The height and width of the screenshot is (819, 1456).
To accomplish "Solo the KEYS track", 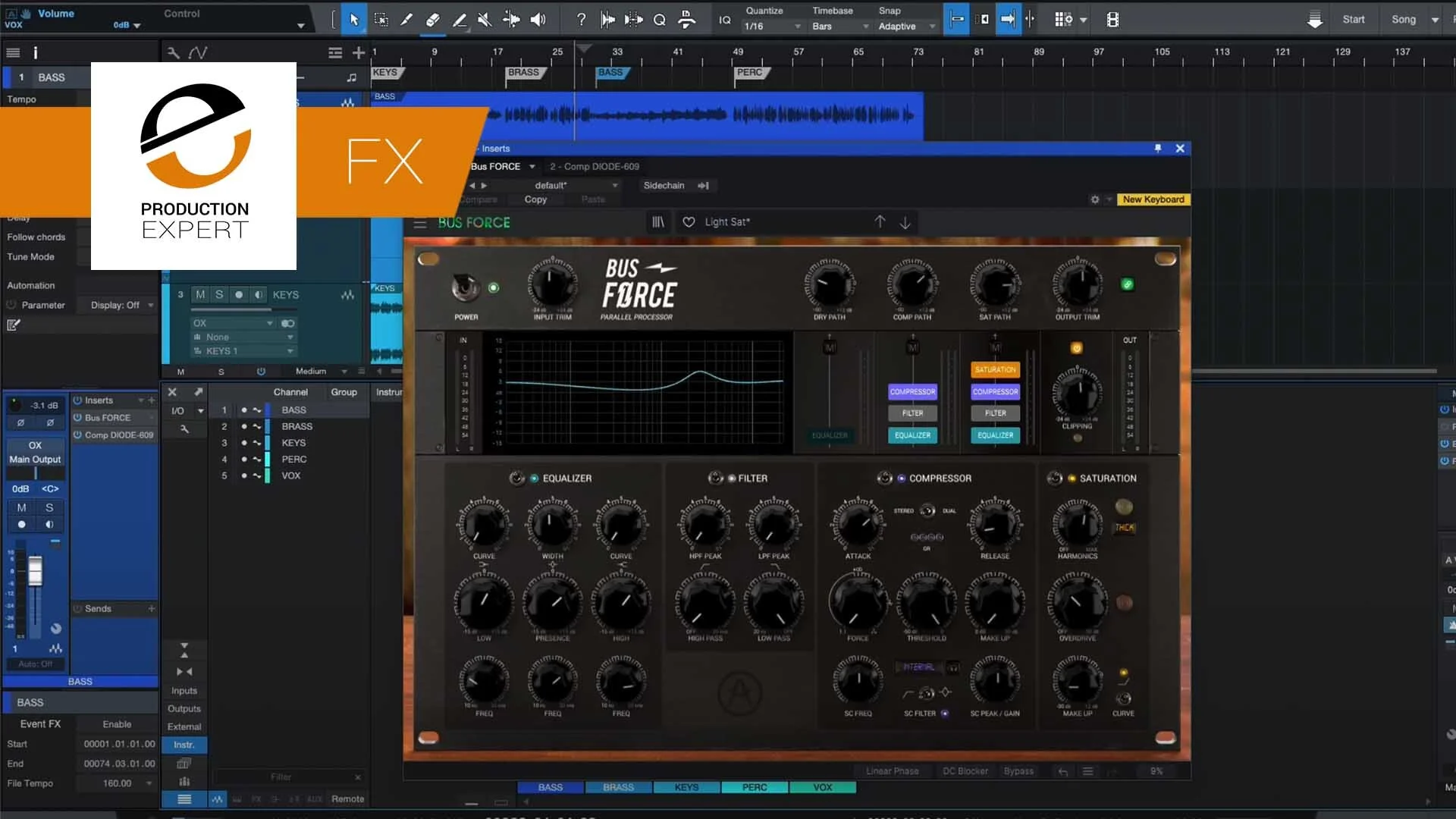I will (219, 295).
